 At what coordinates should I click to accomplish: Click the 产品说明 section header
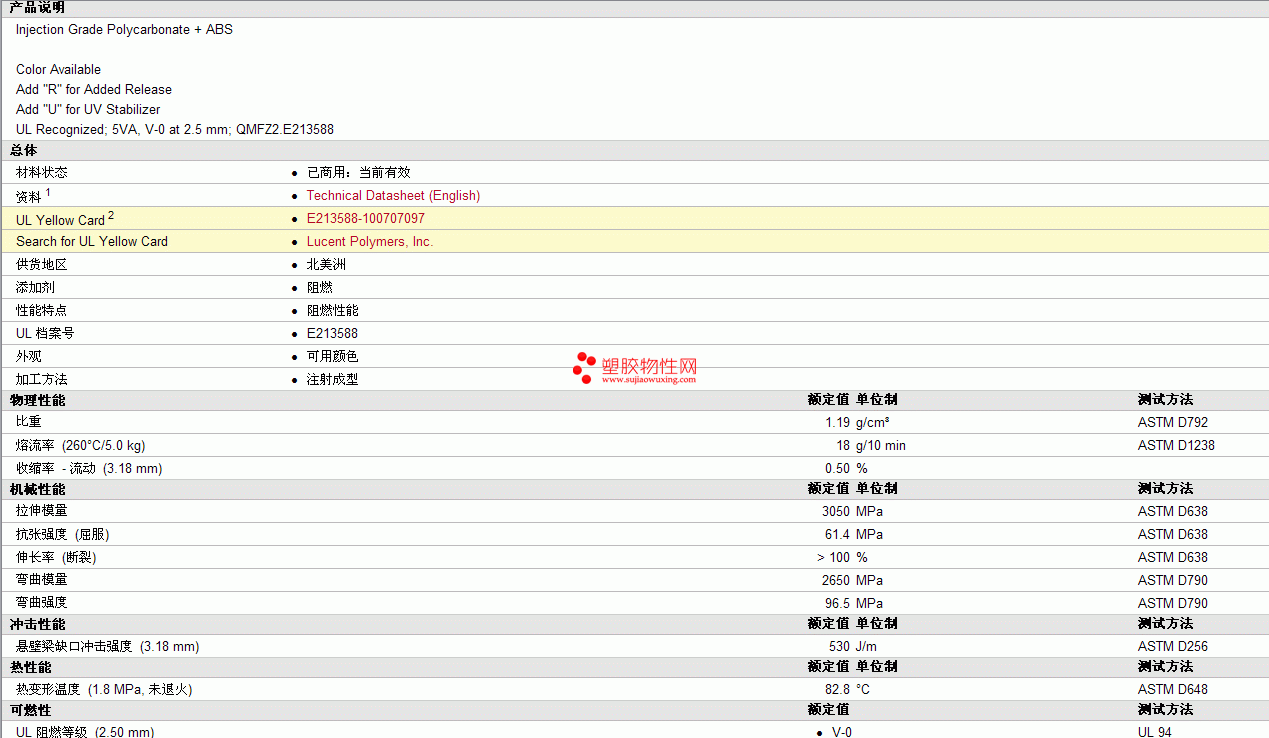(37, 7)
